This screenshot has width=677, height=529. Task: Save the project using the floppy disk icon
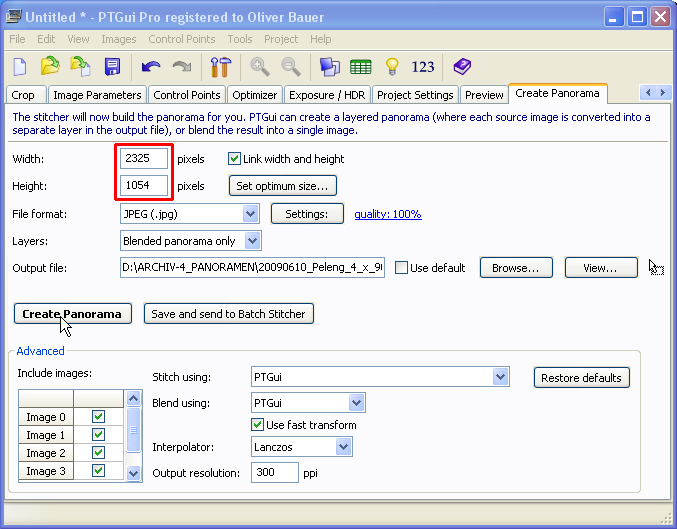(x=112, y=67)
